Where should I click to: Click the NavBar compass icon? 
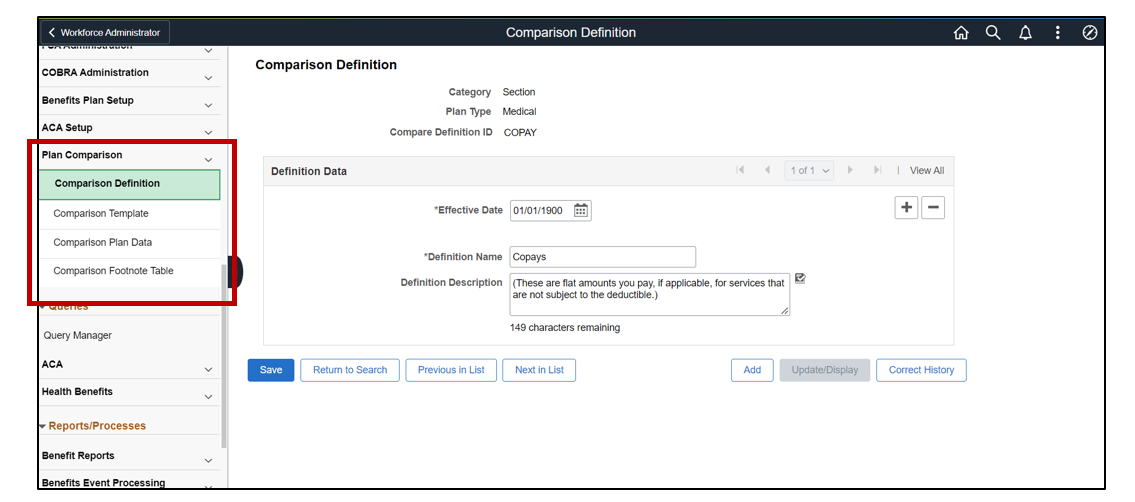(x=1090, y=33)
